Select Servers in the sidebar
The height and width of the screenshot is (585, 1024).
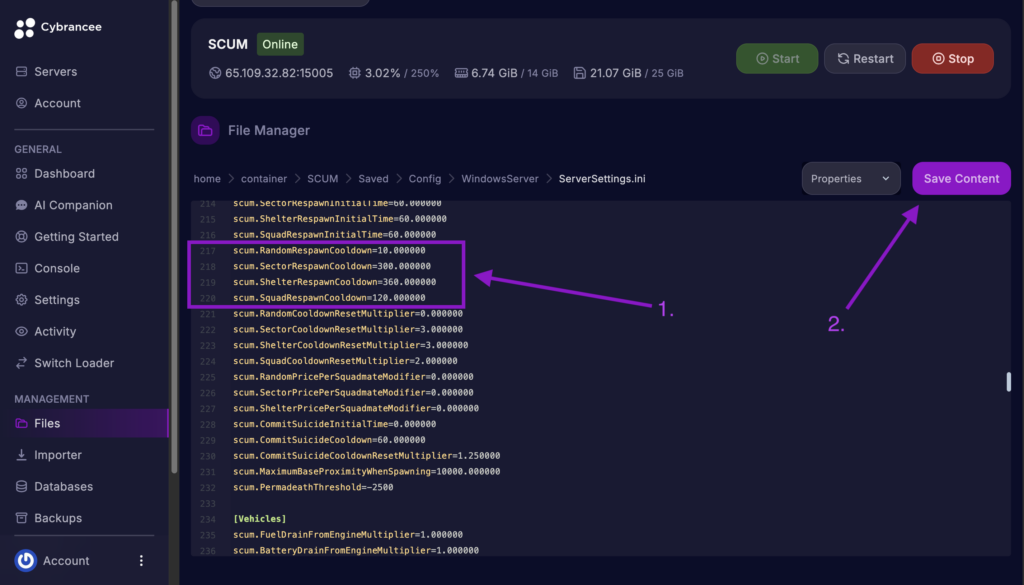[55, 71]
